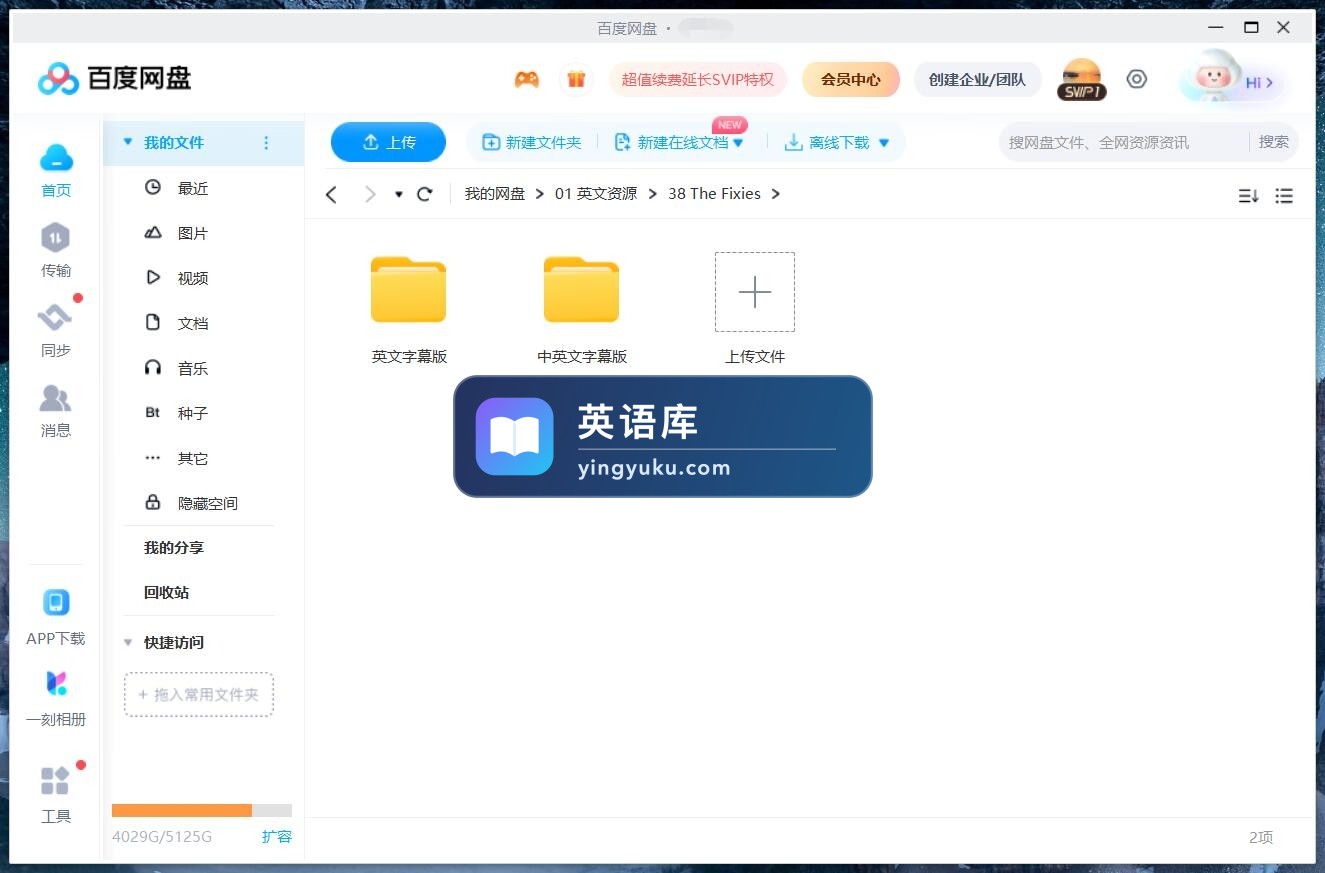
Task: Click the 拖入常用文件夹 drop box
Action: 199,694
